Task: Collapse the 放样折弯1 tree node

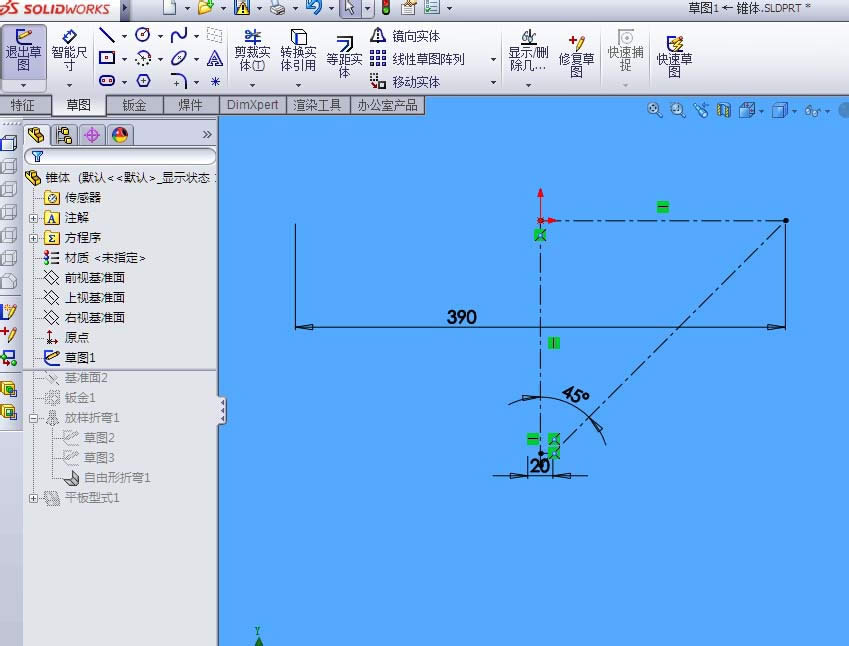Action: 32,417
